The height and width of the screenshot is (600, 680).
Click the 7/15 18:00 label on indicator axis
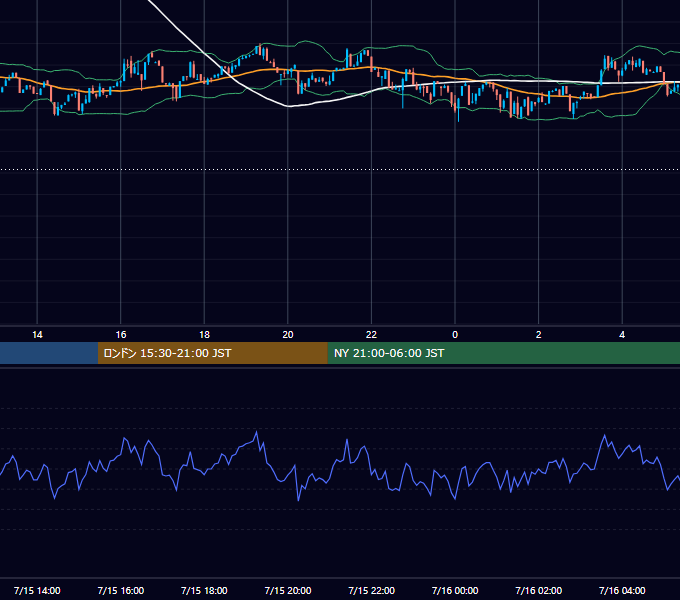pyautogui.click(x=204, y=590)
